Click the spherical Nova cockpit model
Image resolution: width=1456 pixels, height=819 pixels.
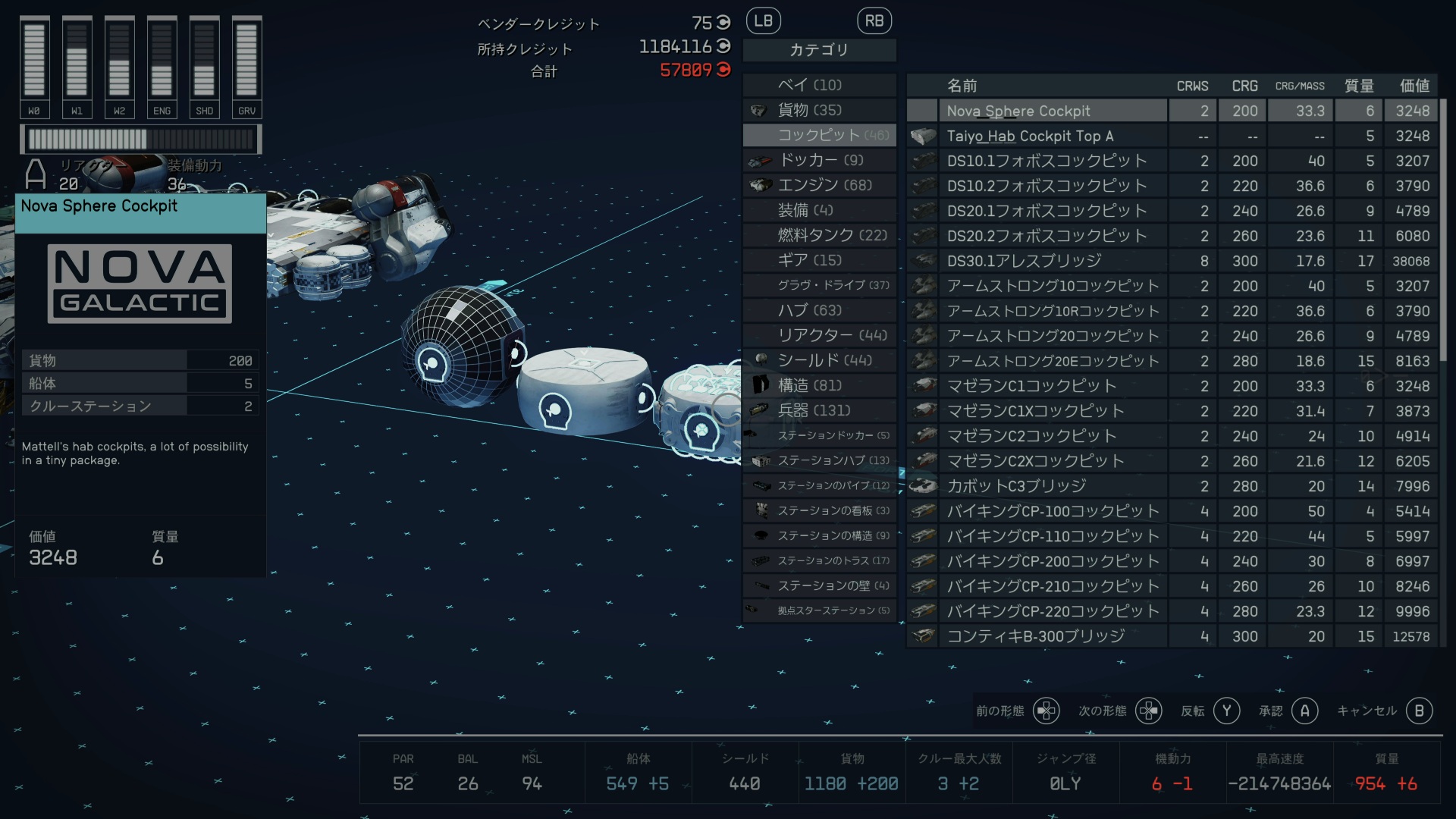[462, 347]
